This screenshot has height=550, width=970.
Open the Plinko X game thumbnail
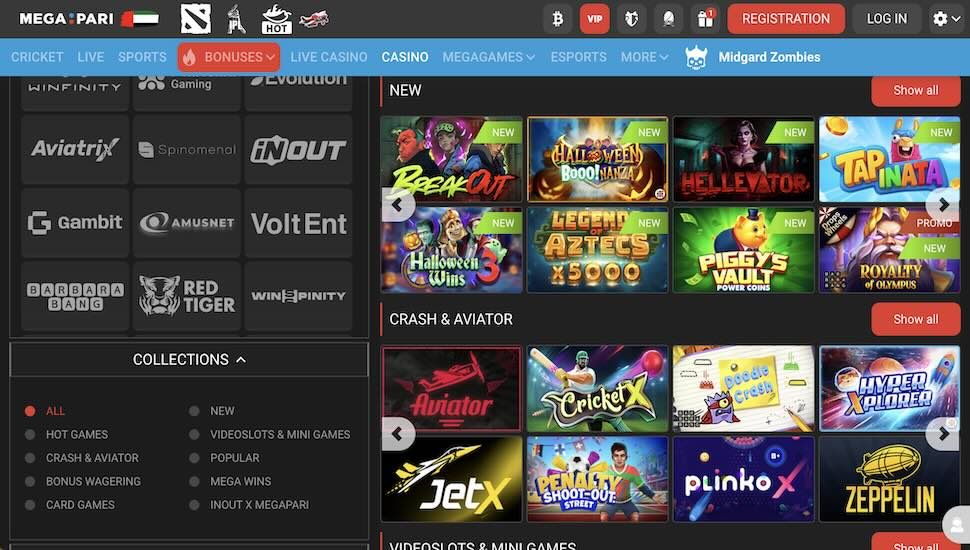point(743,479)
